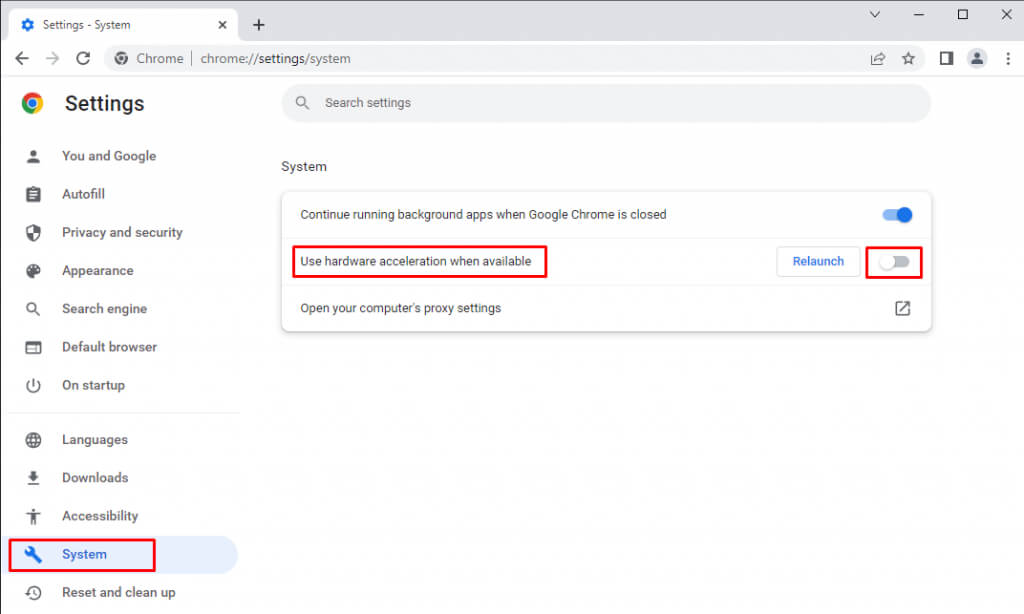This screenshot has height=614, width=1024.
Task: Click the user profile avatar icon
Action: (x=977, y=58)
